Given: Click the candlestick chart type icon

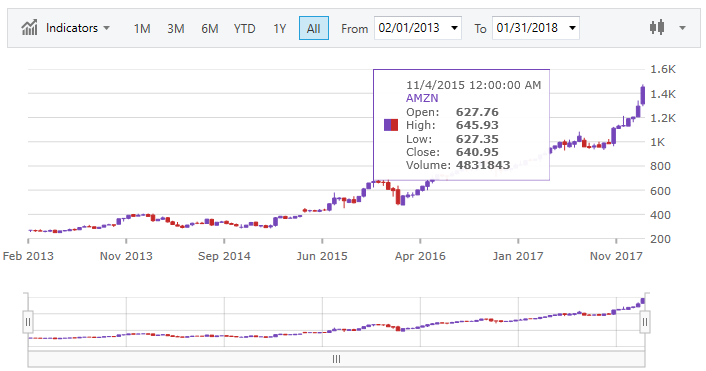Looking at the screenshot, I should (x=657, y=28).
